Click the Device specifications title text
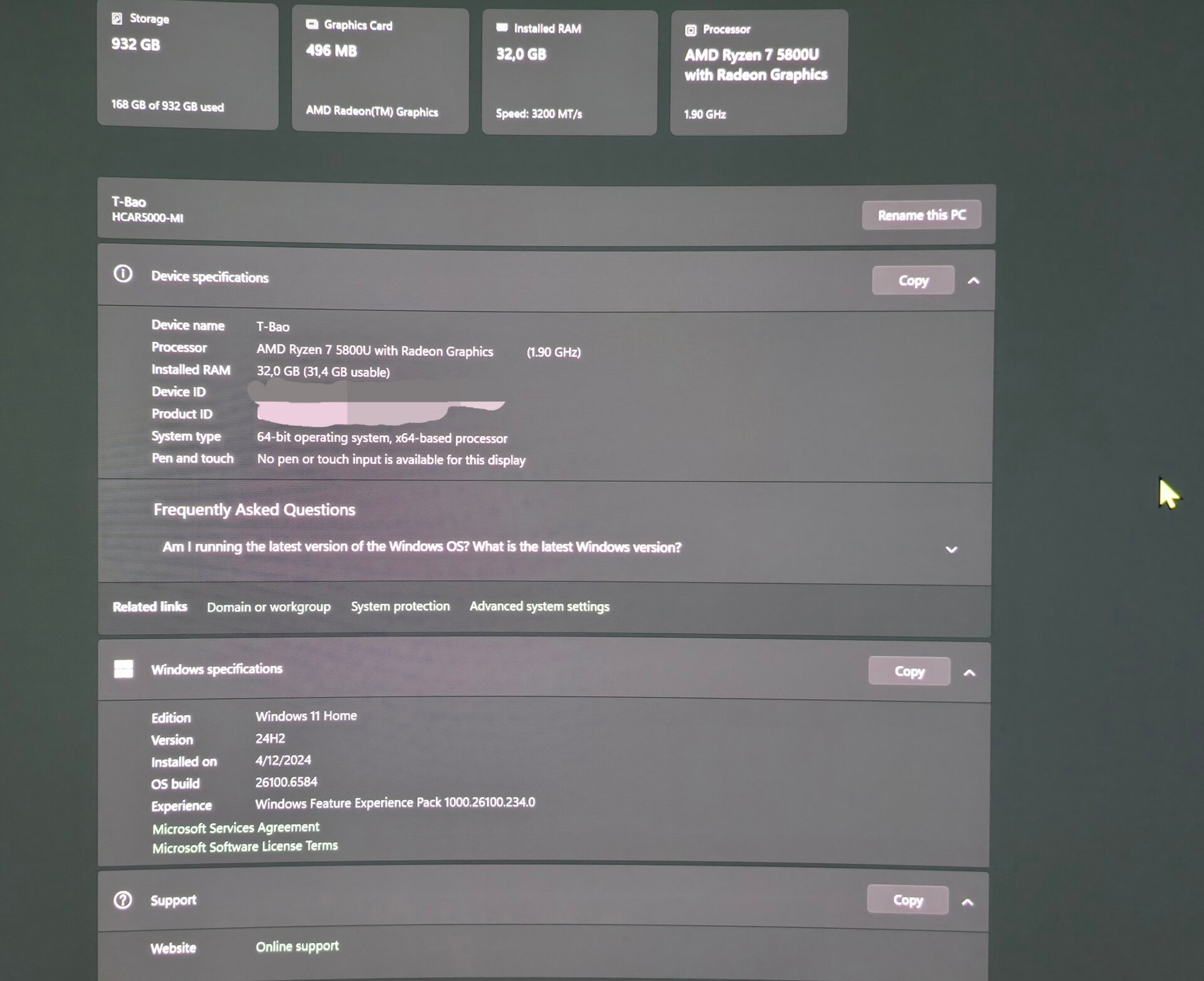Image resolution: width=1204 pixels, height=981 pixels. (209, 277)
